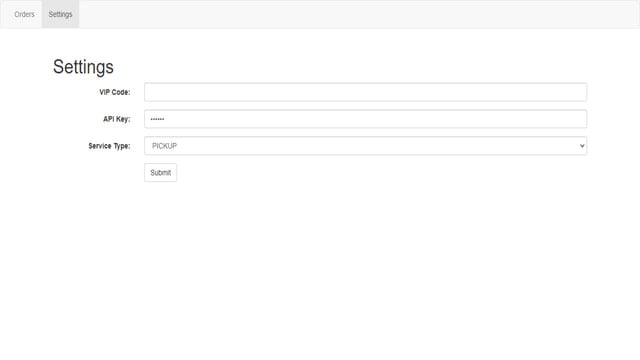
Task: Focus the VIP Code text field
Action: 365,92
